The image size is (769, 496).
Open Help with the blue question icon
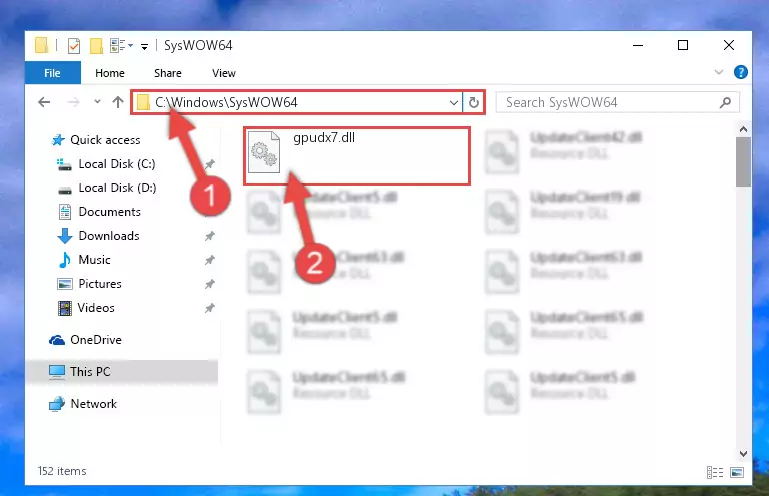[x=741, y=73]
